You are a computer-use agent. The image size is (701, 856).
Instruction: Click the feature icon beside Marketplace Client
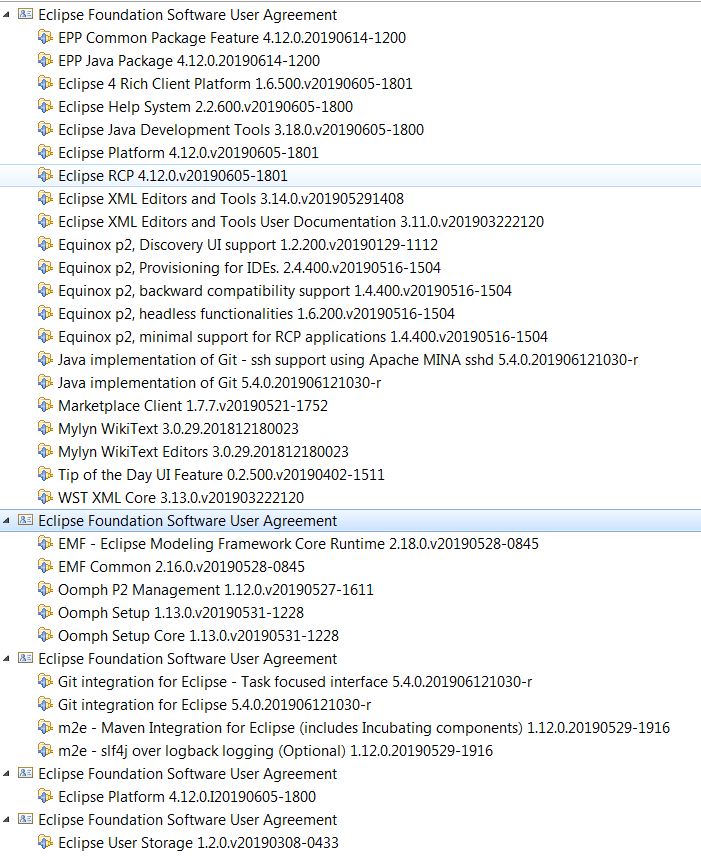(x=44, y=405)
